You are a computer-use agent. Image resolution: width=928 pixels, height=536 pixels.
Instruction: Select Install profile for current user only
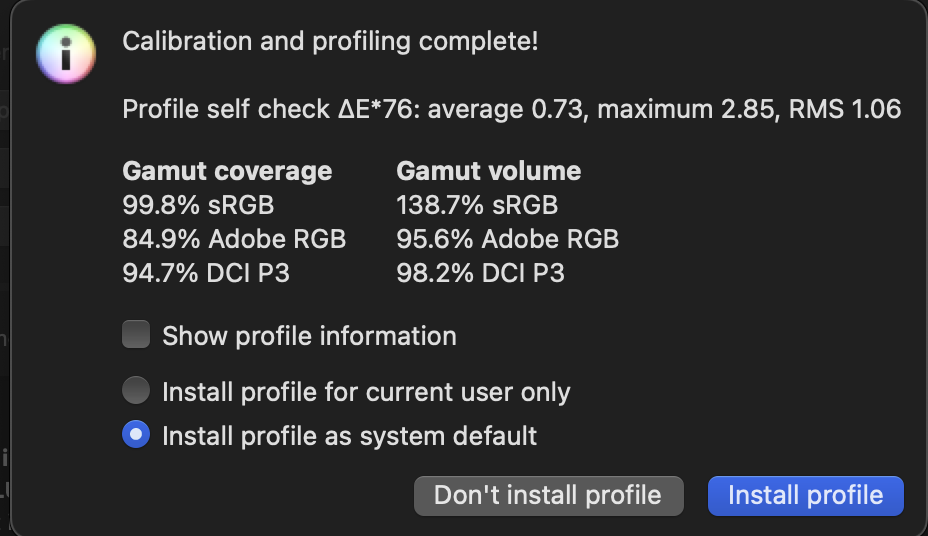tap(136, 390)
